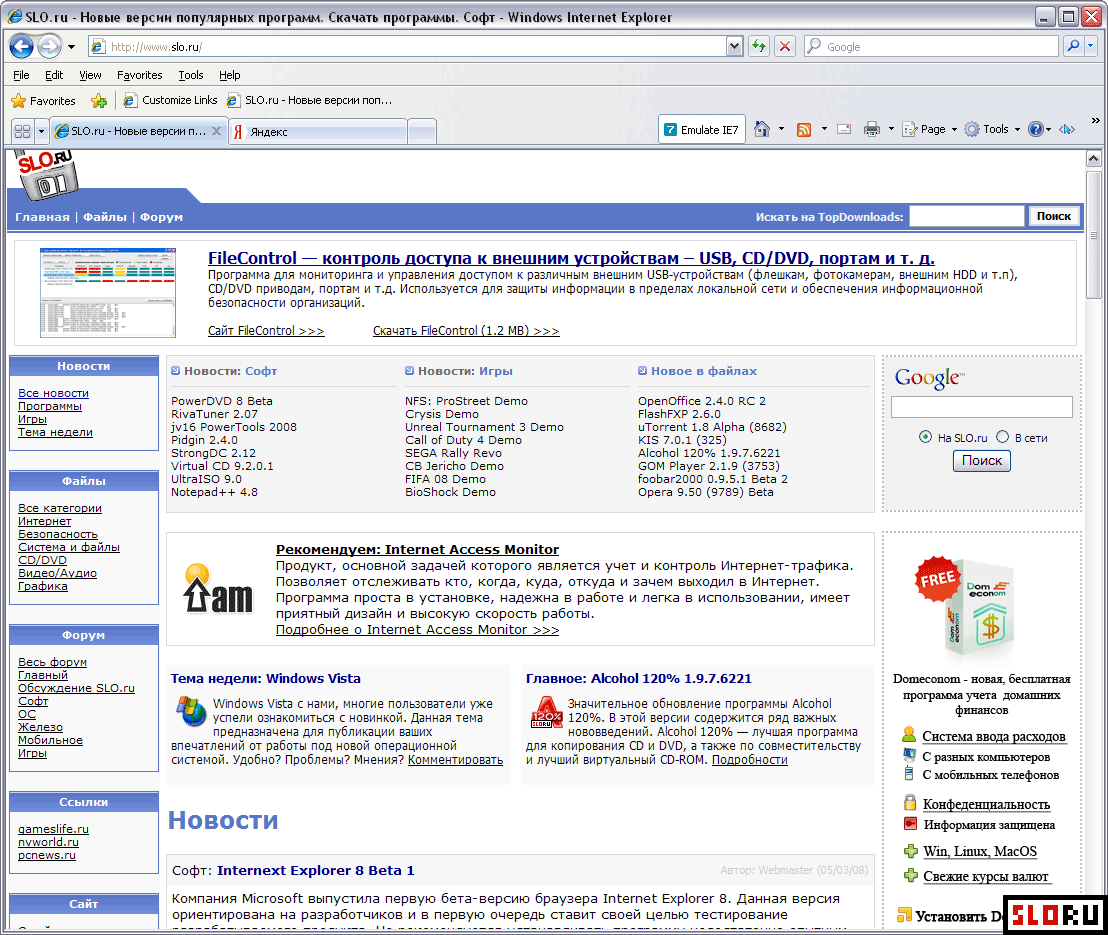Open the View menu
The image size is (1108, 935).
pyautogui.click(x=90, y=75)
